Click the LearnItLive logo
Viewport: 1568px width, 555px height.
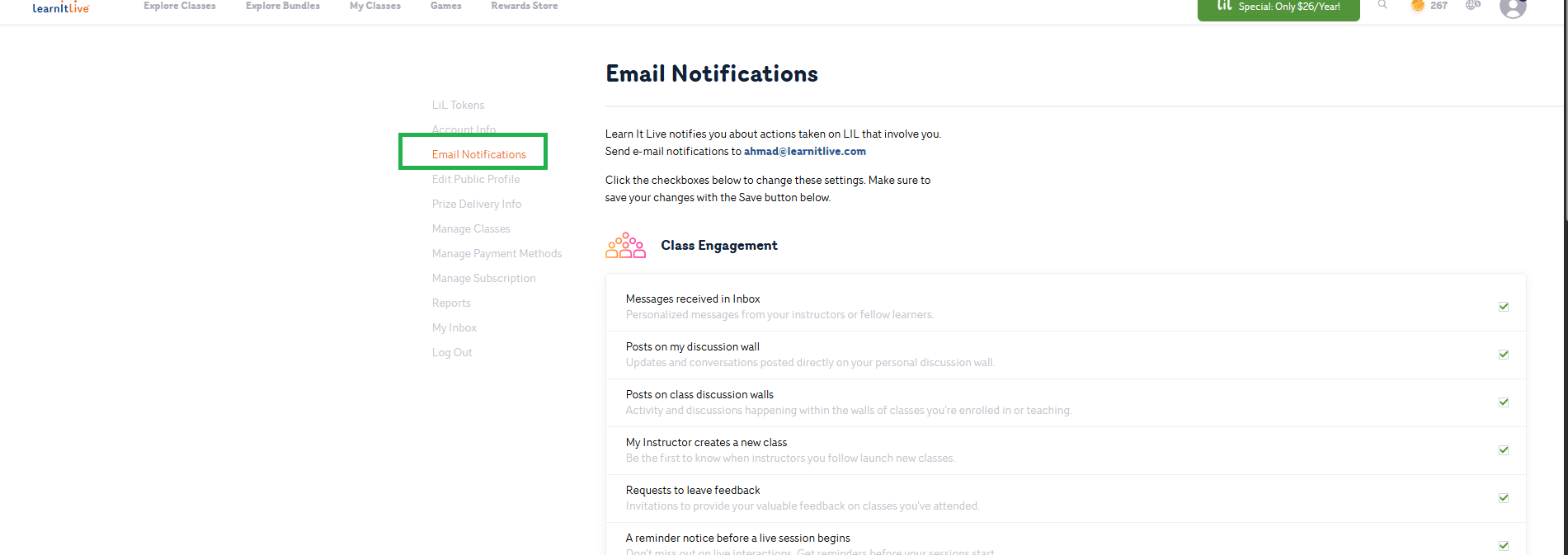[x=61, y=7]
